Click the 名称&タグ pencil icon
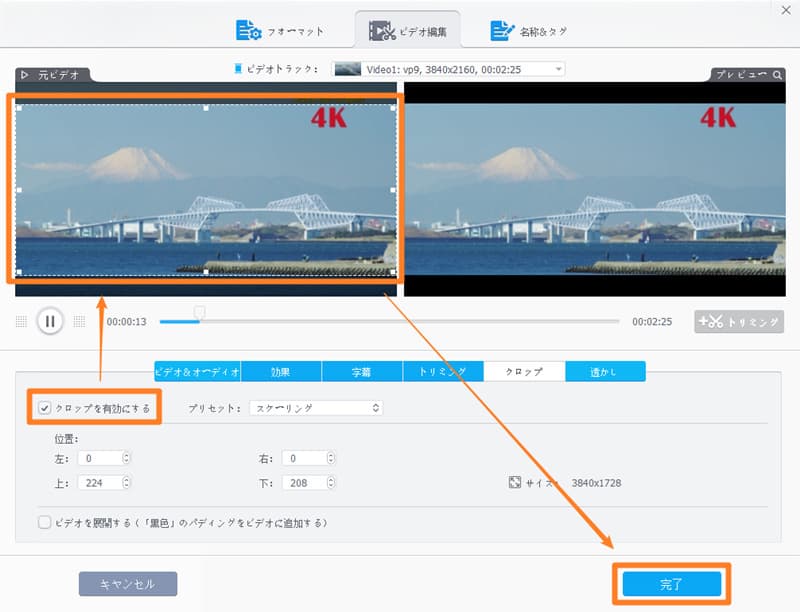This screenshot has width=800, height=612. [503, 31]
